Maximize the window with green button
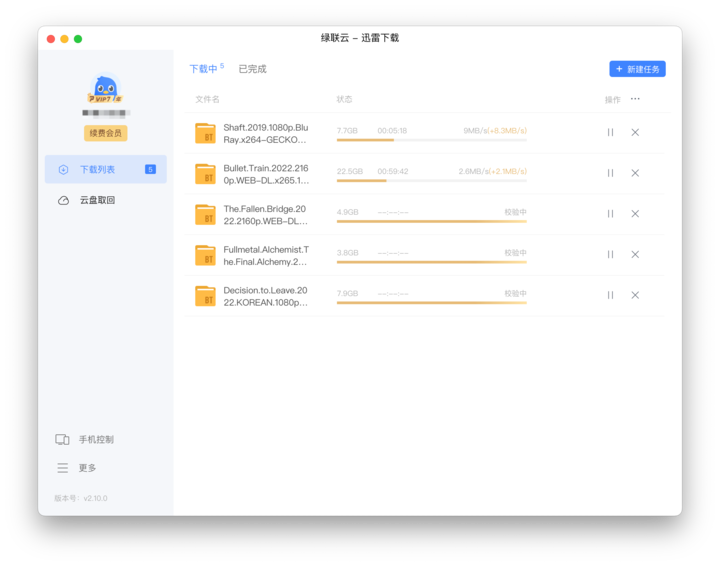 click(78, 39)
